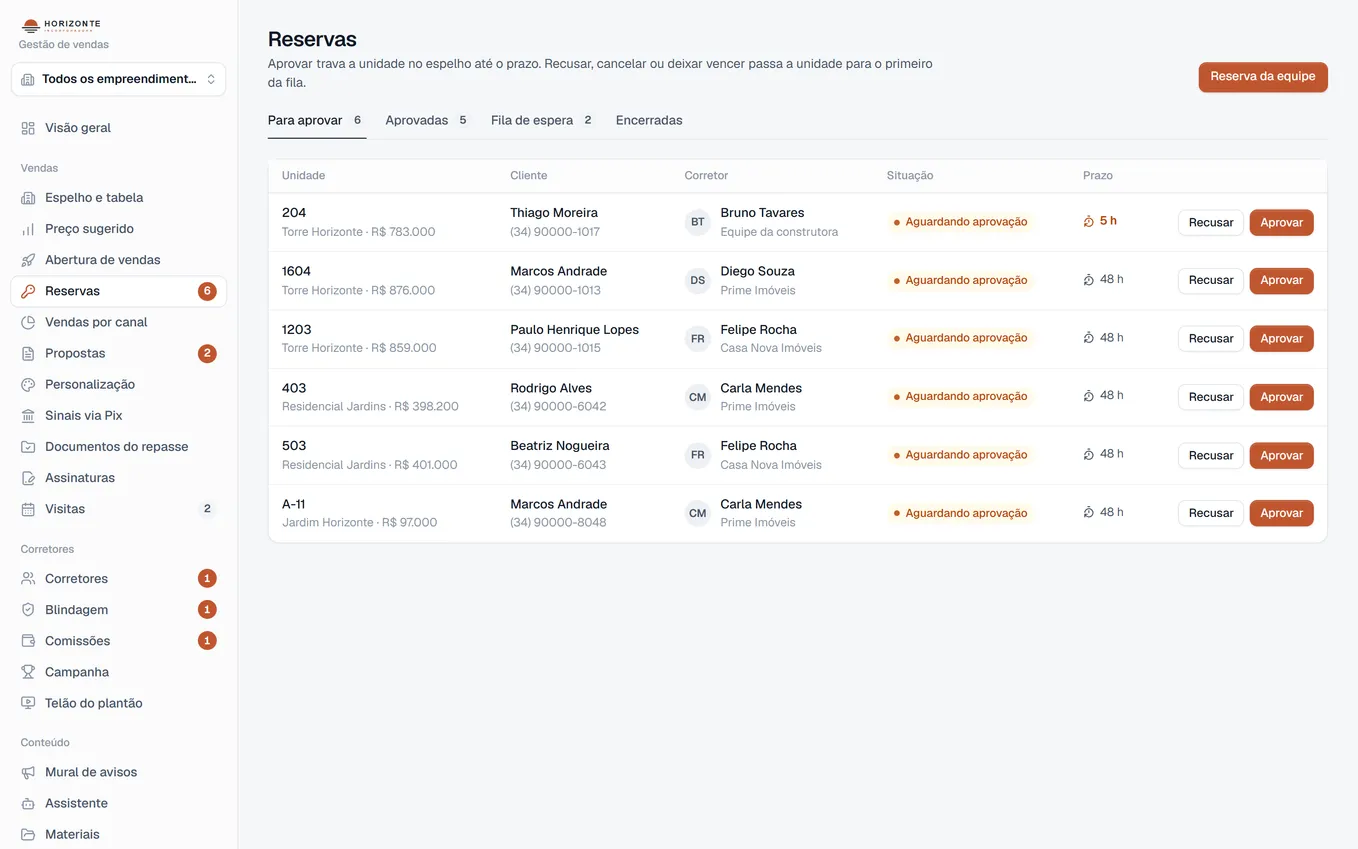Click the Abertura de vendas rocket icon
The width and height of the screenshot is (1358, 849).
pyautogui.click(x=28, y=260)
